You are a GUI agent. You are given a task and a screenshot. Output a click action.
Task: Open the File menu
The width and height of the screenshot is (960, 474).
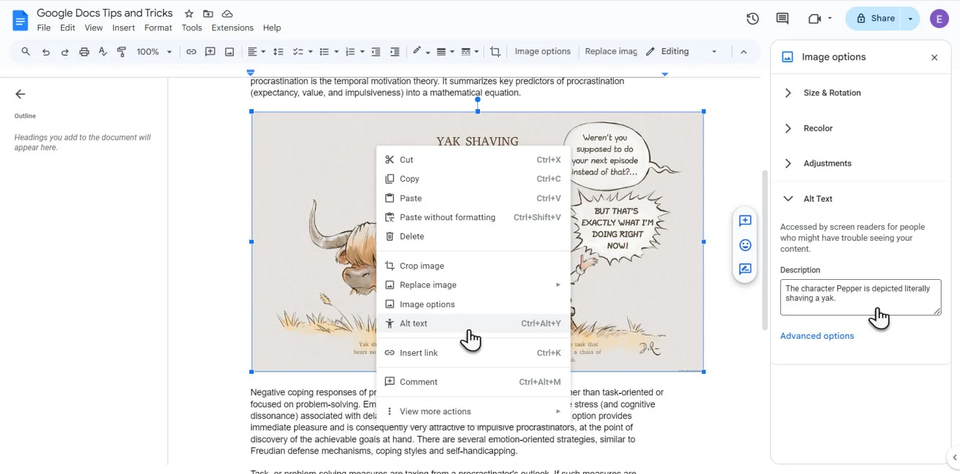[43, 28]
